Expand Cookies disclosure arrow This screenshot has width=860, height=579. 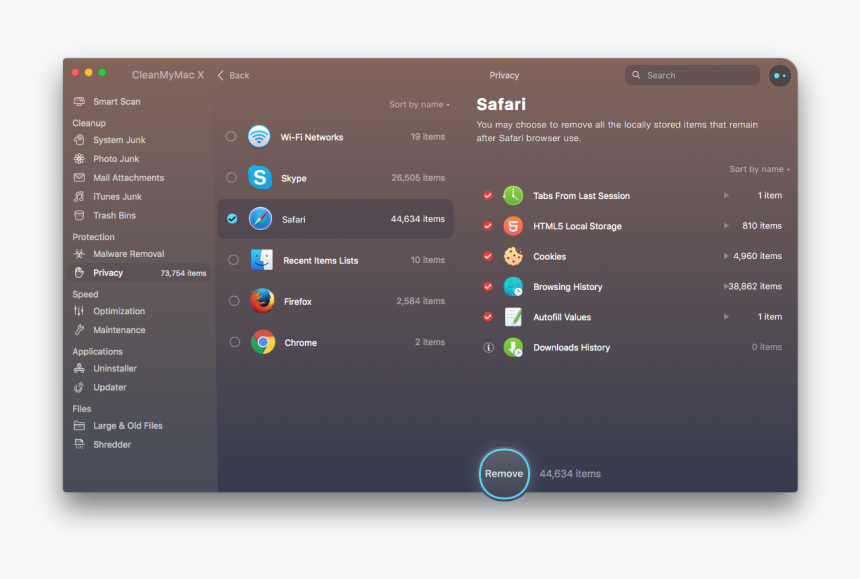[x=726, y=256]
